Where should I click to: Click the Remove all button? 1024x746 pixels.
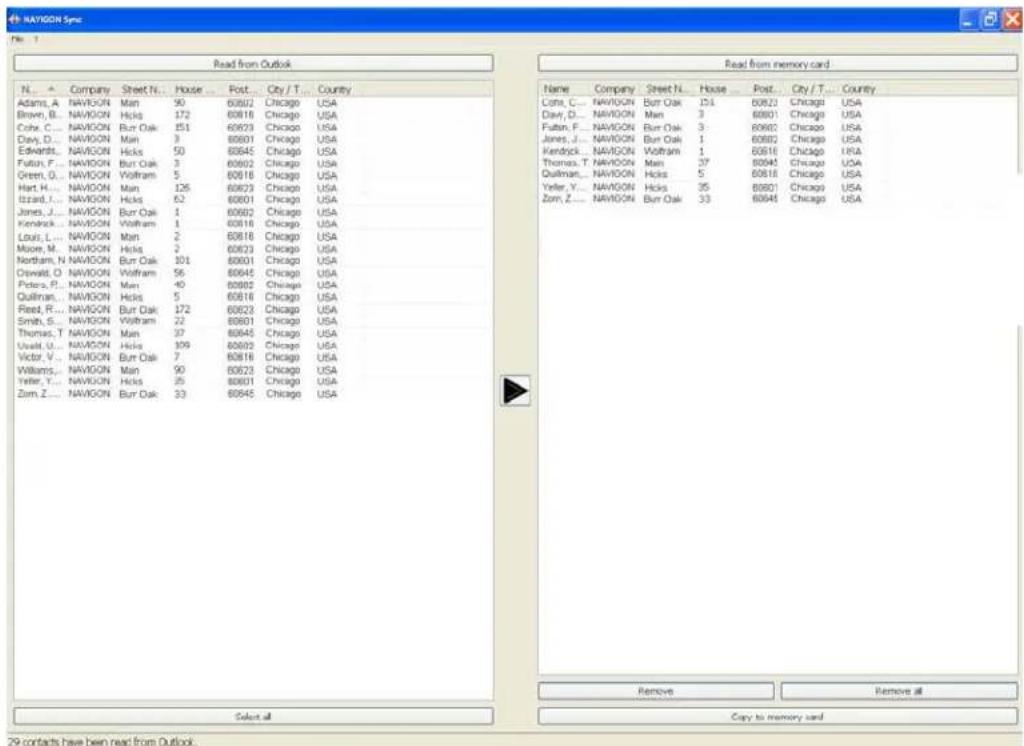[899, 691]
